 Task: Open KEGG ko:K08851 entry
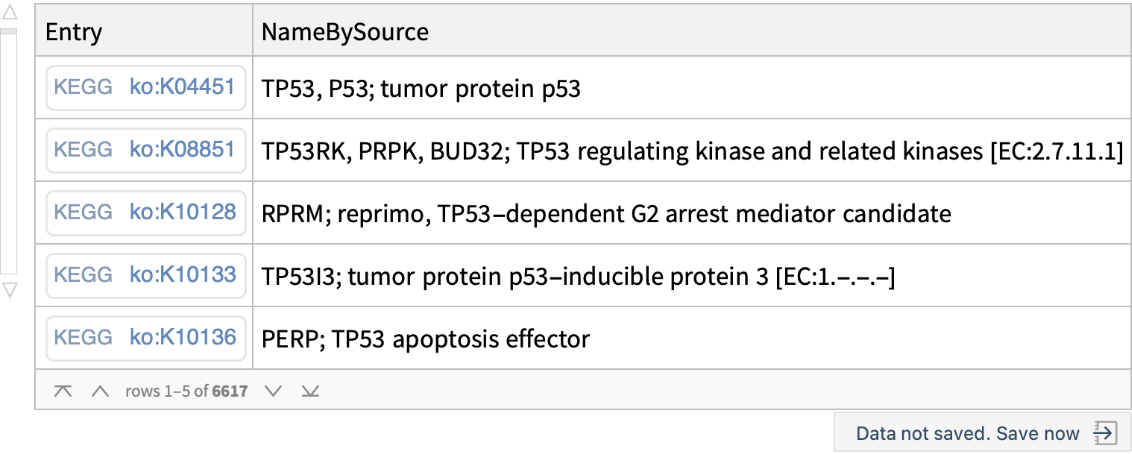tap(146, 151)
